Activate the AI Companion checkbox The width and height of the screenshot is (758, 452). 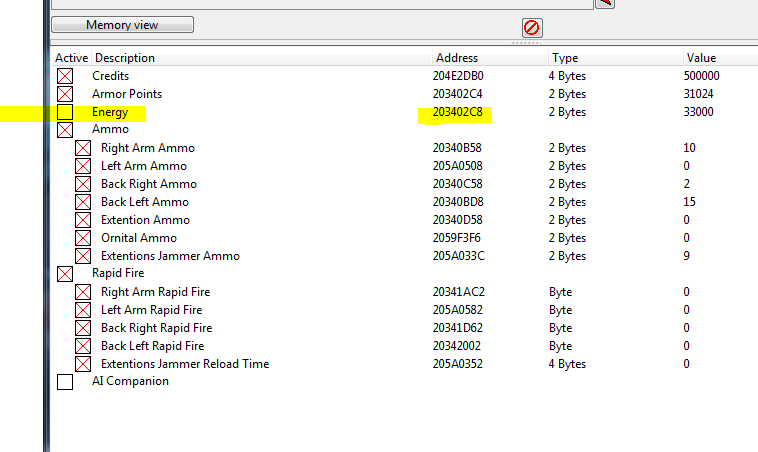pyautogui.click(x=65, y=382)
